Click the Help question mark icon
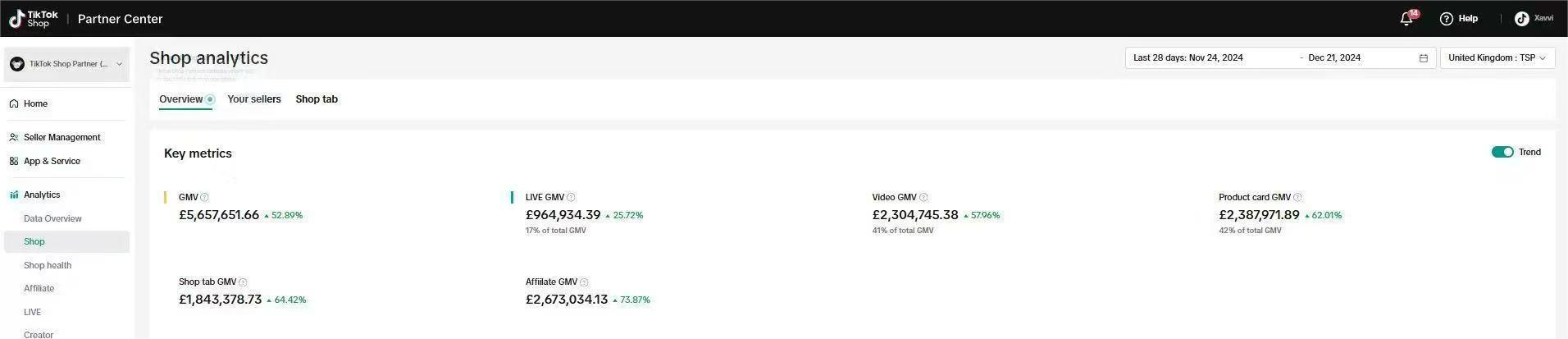 pos(1447,19)
